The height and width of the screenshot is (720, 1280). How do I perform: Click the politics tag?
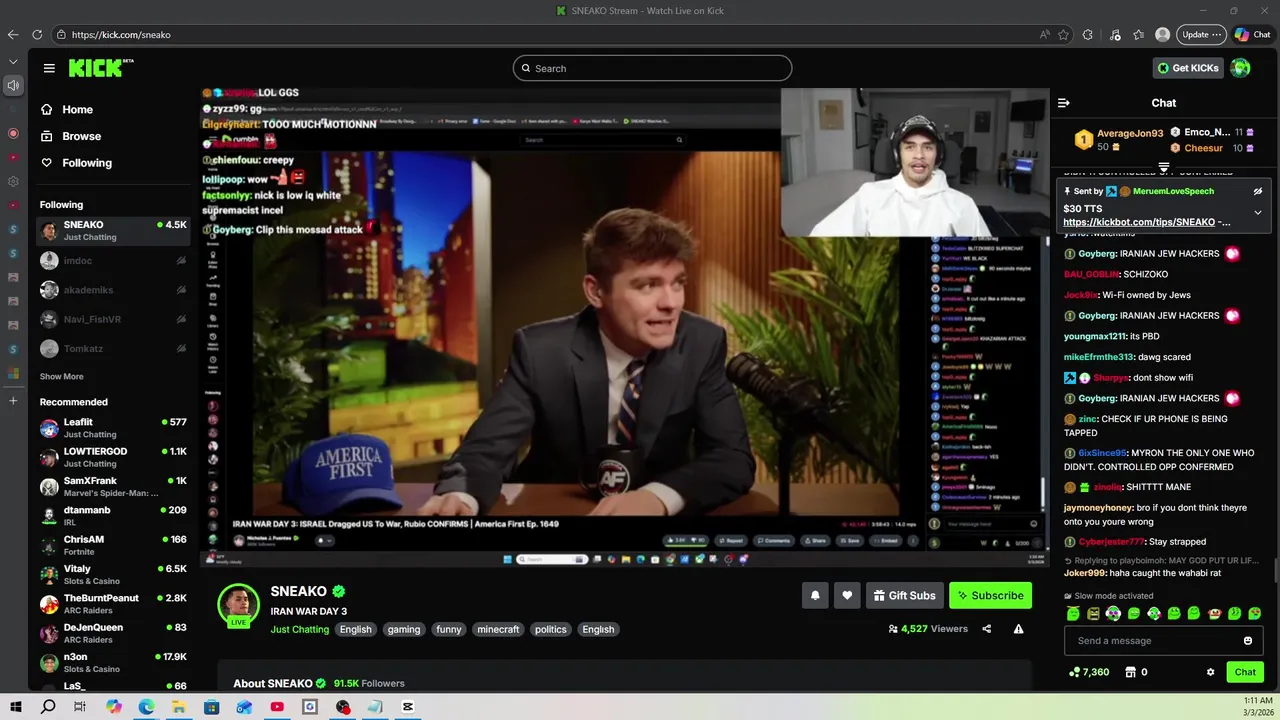(550, 629)
